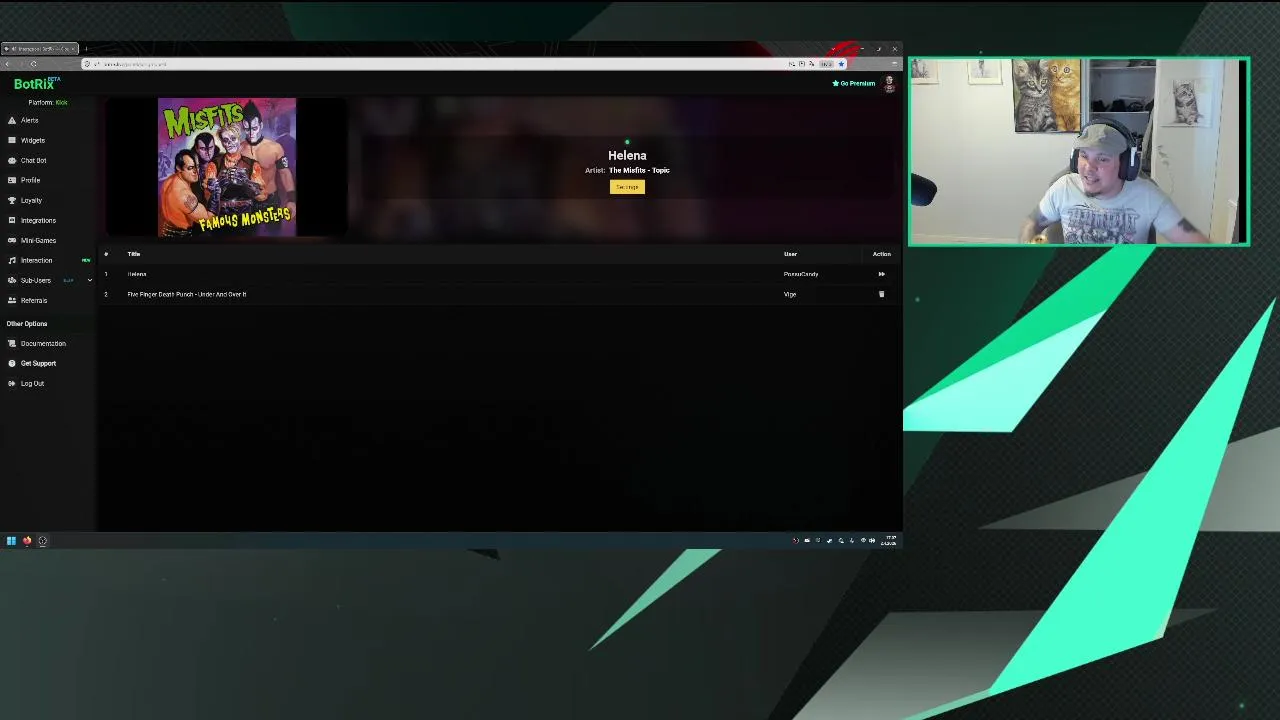This screenshot has height=720, width=1280.
Task: Open the Windows Start menu
Action: coord(11,541)
